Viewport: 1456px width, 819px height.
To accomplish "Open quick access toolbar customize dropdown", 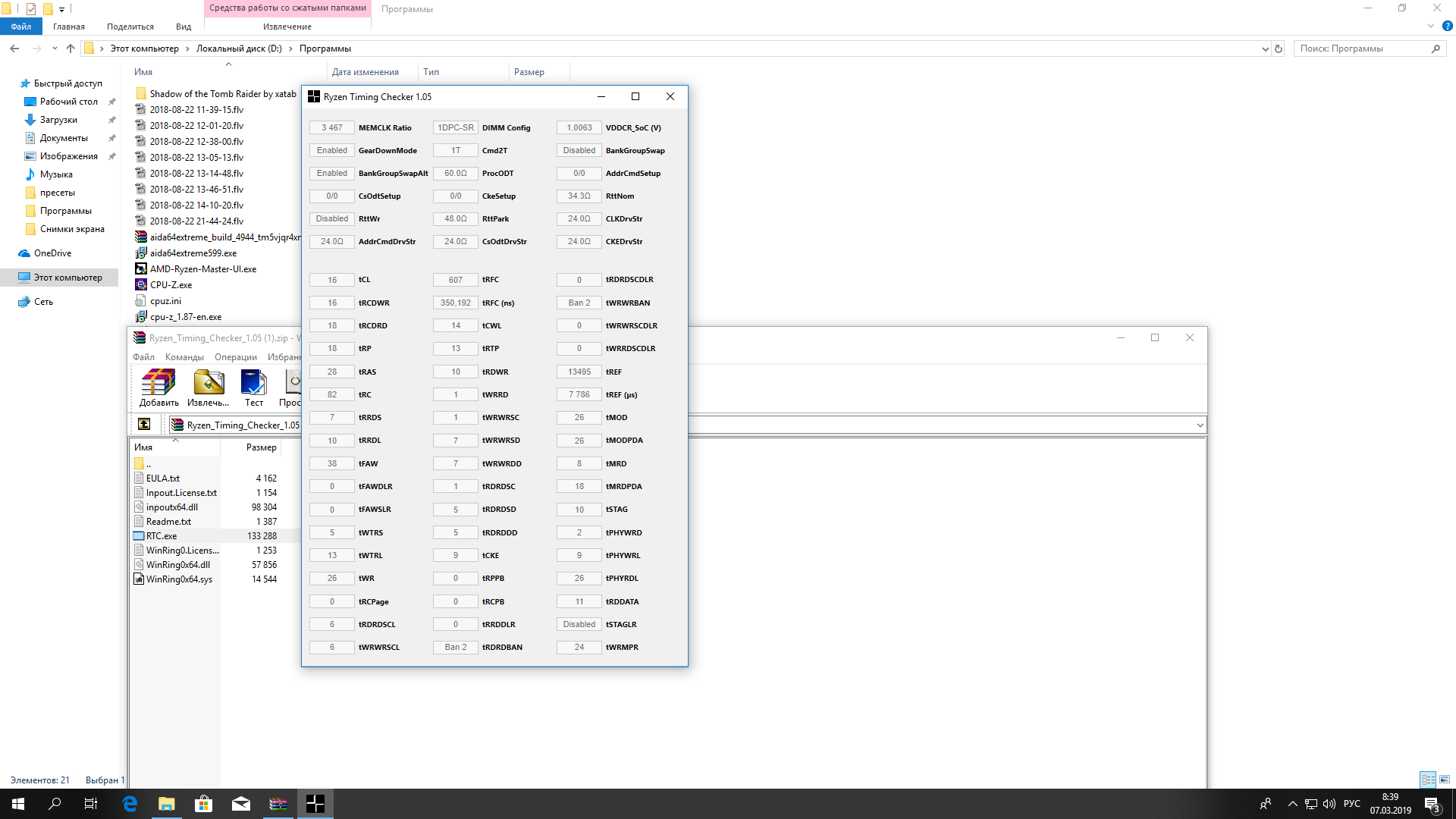I will tap(61, 9).
